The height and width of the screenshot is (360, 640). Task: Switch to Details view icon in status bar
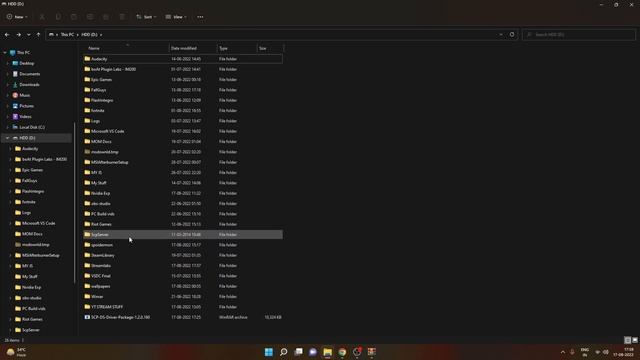pyautogui.click(x=628, y=340)
